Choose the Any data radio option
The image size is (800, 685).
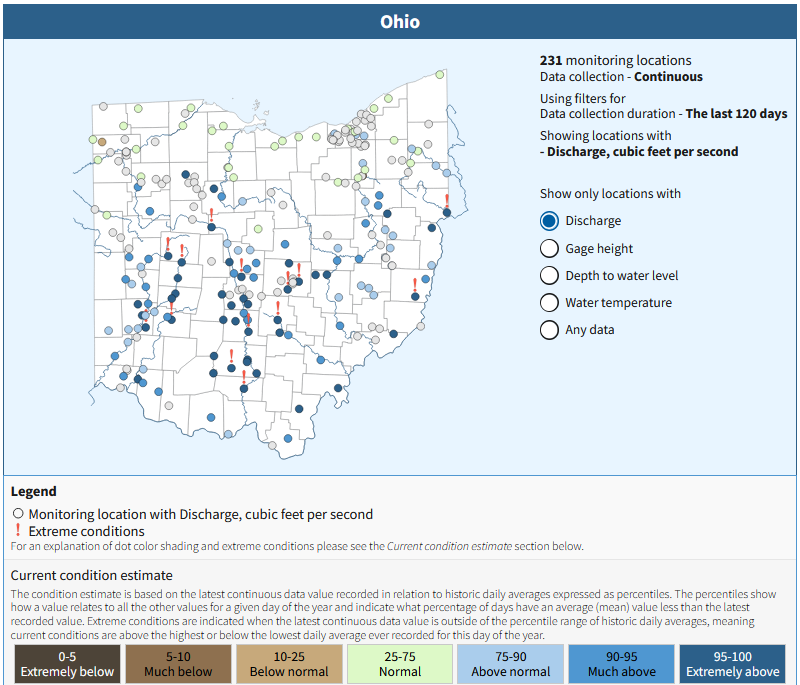pyautogui.click(x=549, y=329)
